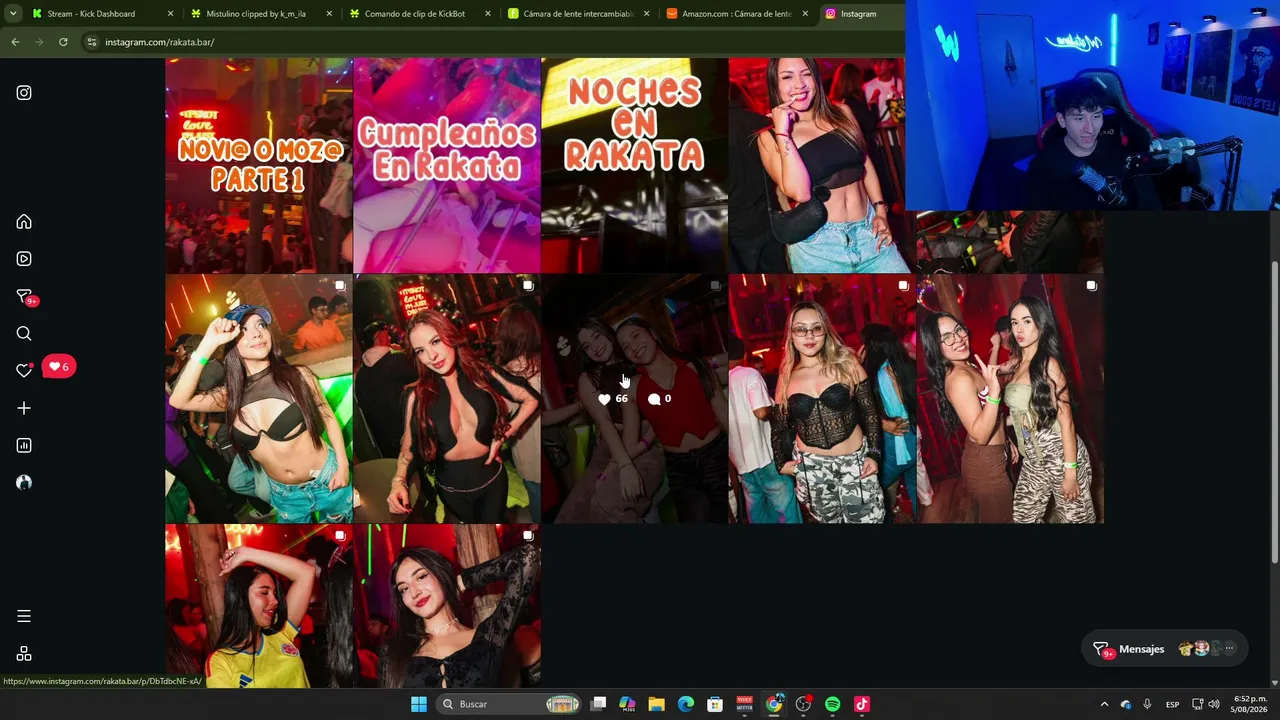Launch Microsoft Edge from the taskbar
Viewport: 1280px width, 720px height.
[x=686, y=704]
